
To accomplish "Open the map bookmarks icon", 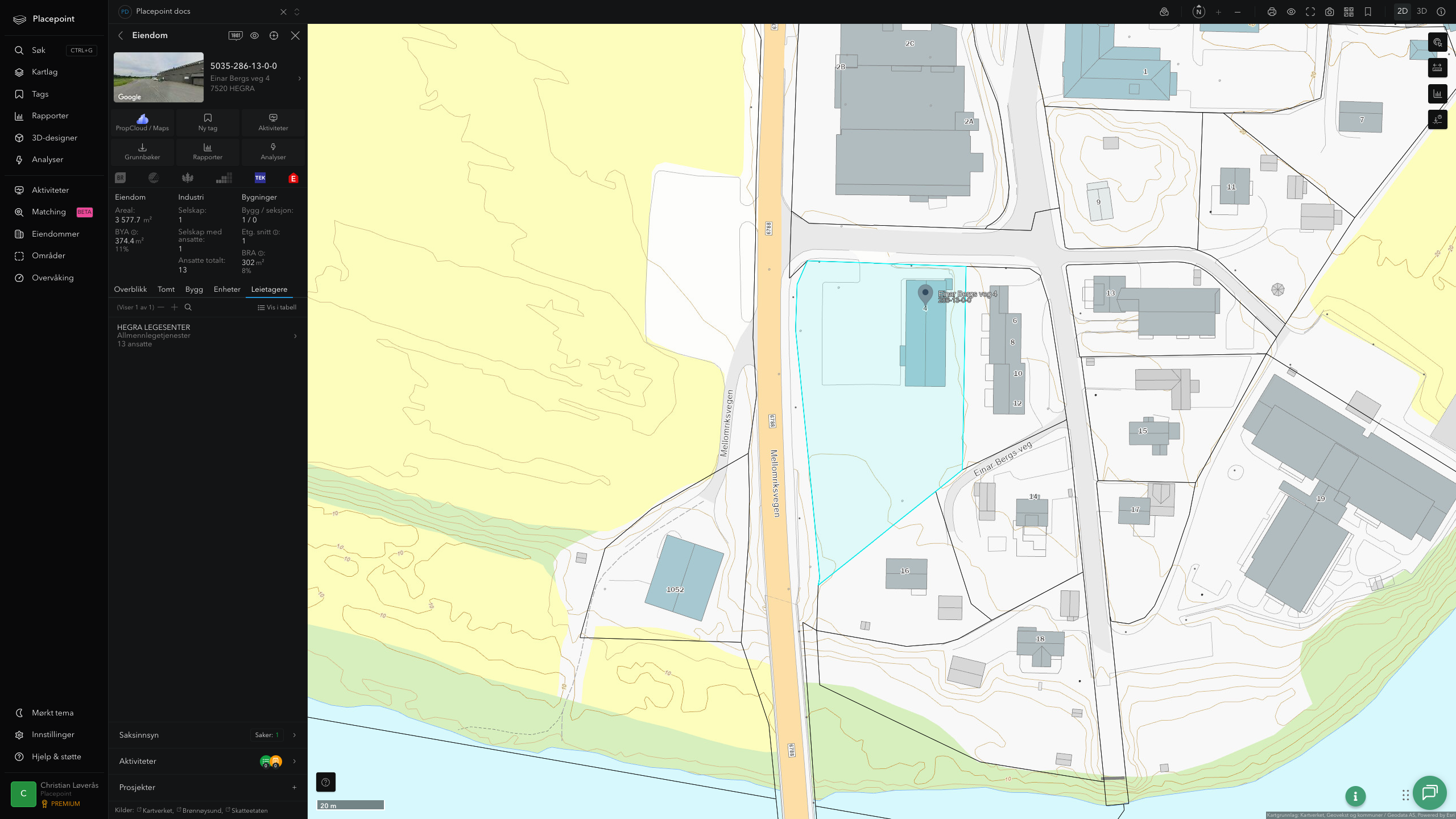I will tap(1368, 11).
